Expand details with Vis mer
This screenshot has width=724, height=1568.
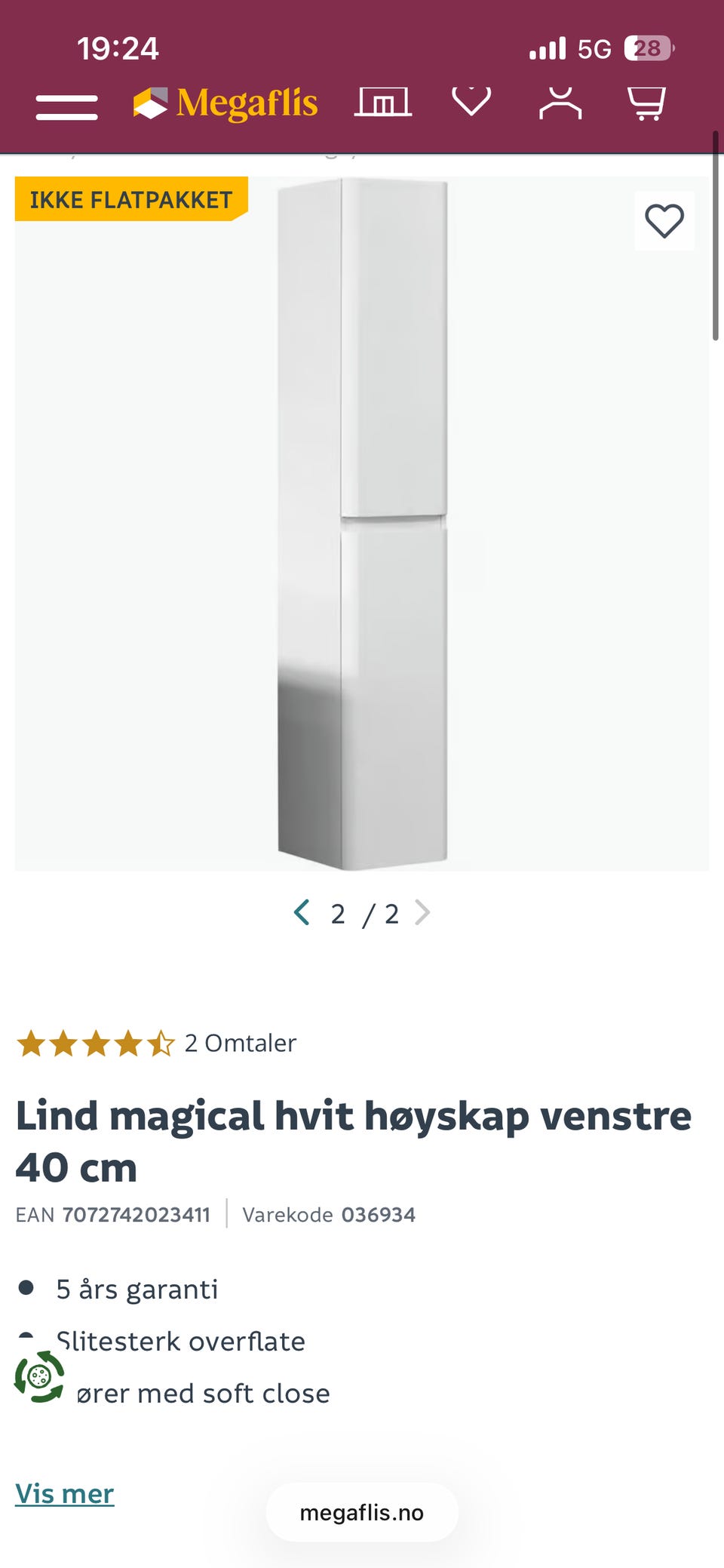pos(65,1493)
